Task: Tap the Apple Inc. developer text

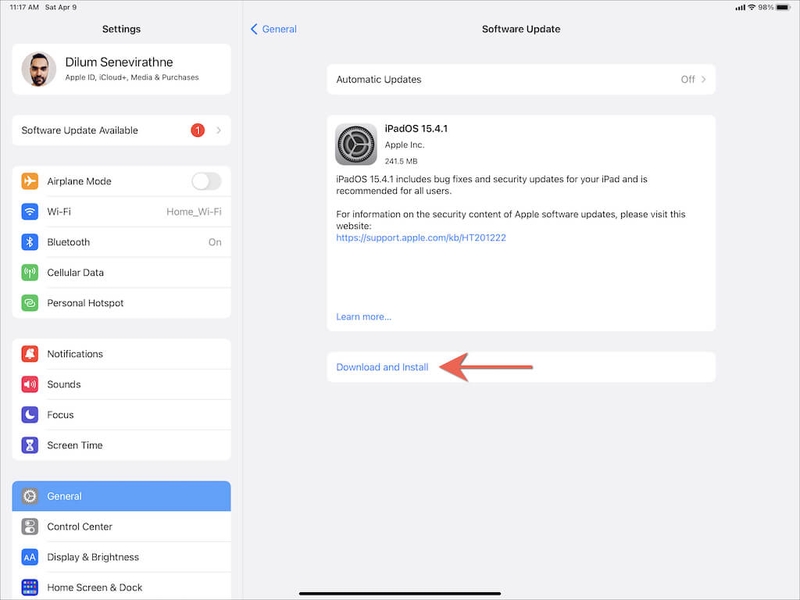Action: (404, 145)
